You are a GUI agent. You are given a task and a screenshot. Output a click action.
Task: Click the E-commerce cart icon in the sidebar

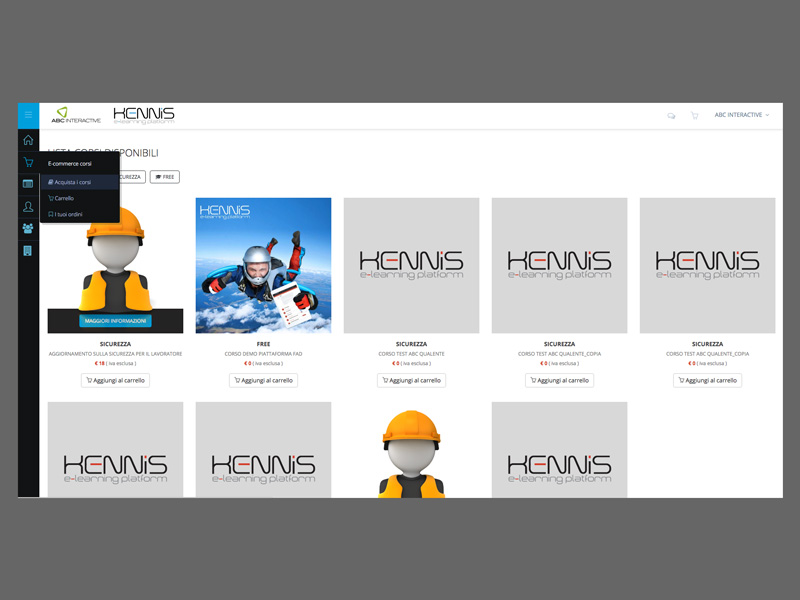point(28,162)
